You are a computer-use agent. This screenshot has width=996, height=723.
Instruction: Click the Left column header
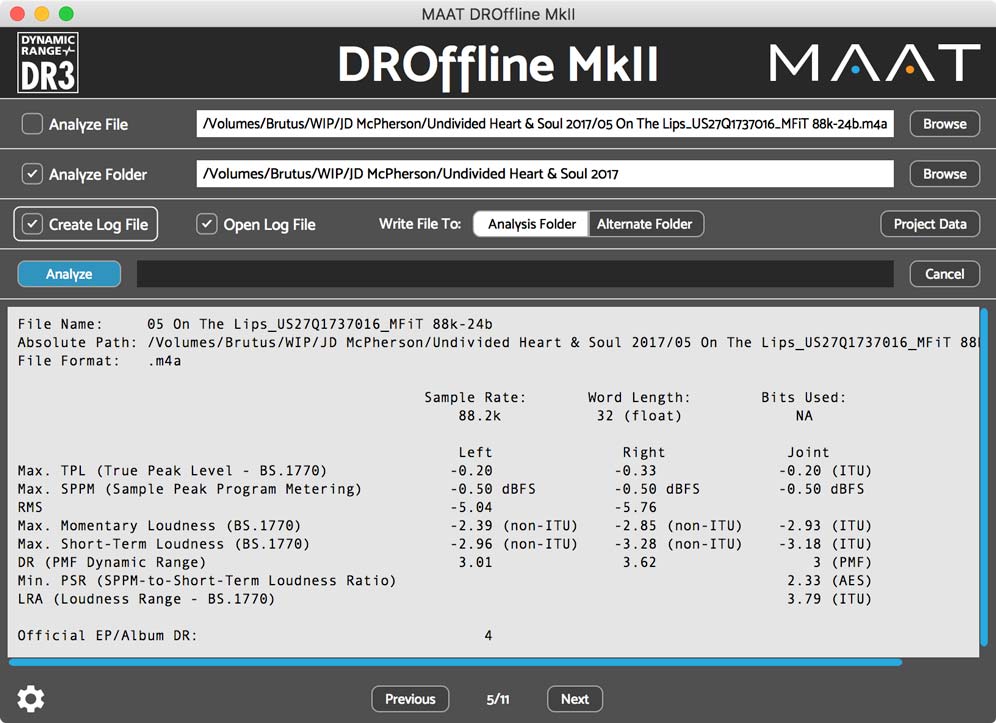pyautogui.click(x=475, y=452)
